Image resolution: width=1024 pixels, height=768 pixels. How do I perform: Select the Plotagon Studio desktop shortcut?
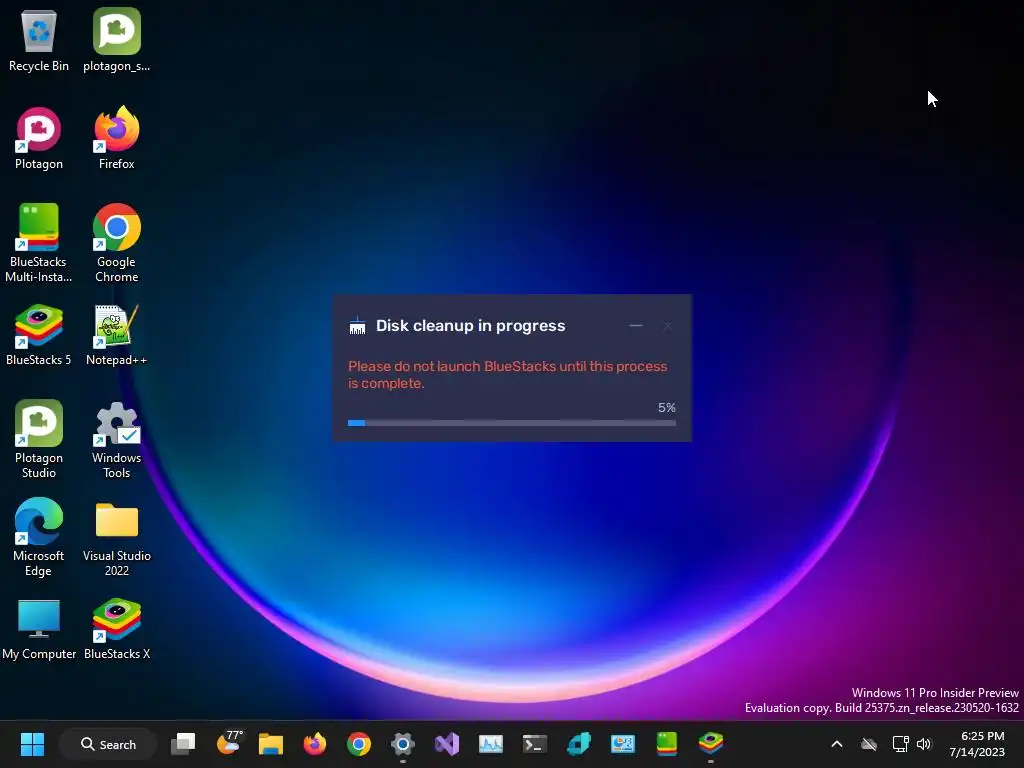[39, 439]
